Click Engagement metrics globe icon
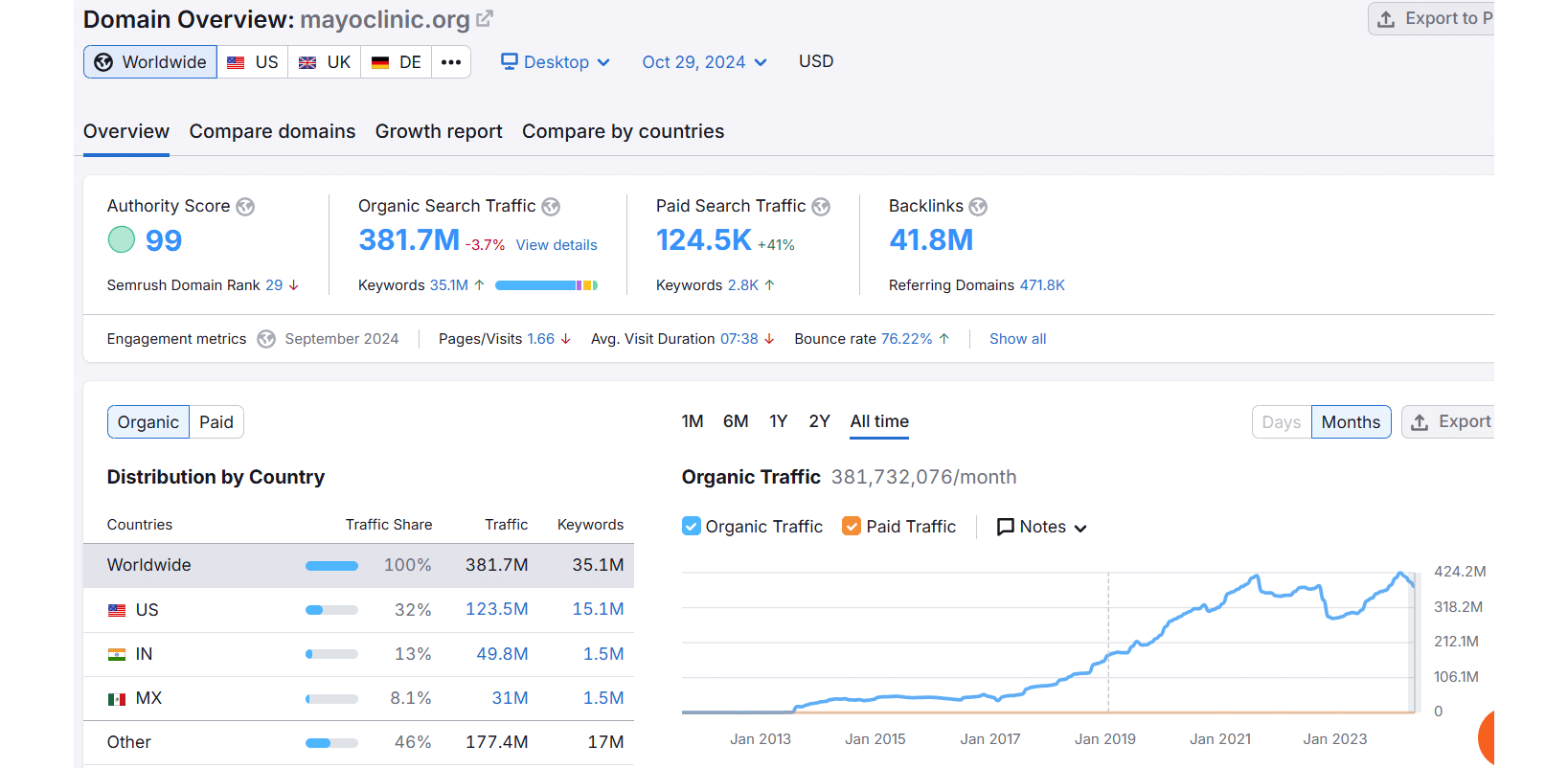 tap(266, 339)
